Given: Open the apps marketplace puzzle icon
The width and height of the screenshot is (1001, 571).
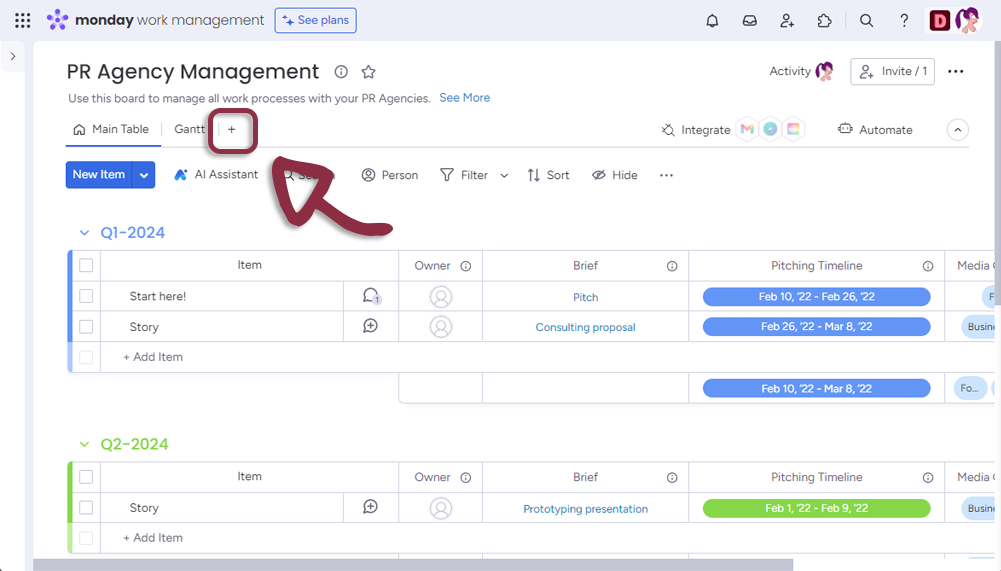Looking at the screenshot, I should pos(824,21).
